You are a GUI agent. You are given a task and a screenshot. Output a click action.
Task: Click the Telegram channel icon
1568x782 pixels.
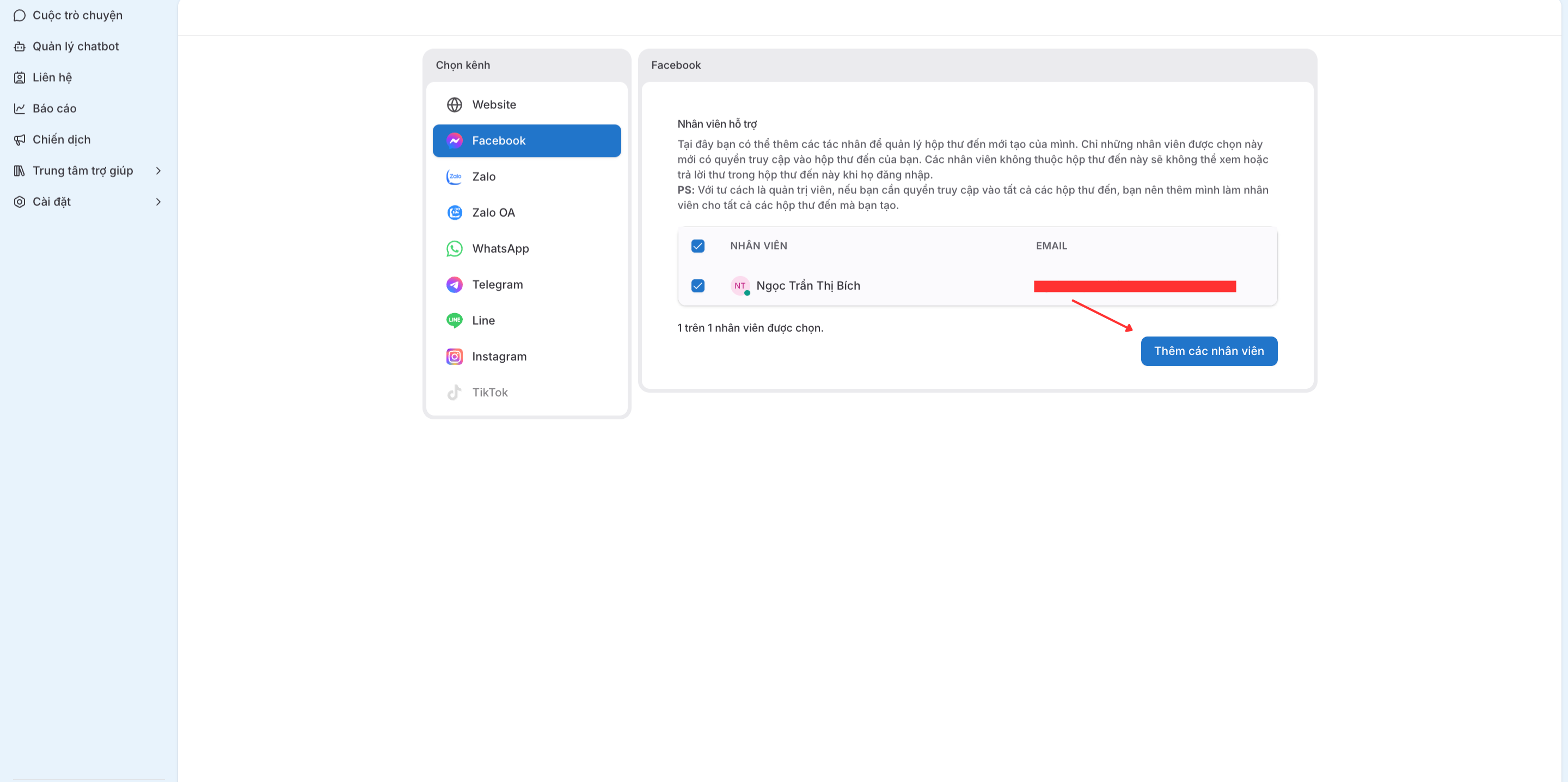(x=454, y=284)
